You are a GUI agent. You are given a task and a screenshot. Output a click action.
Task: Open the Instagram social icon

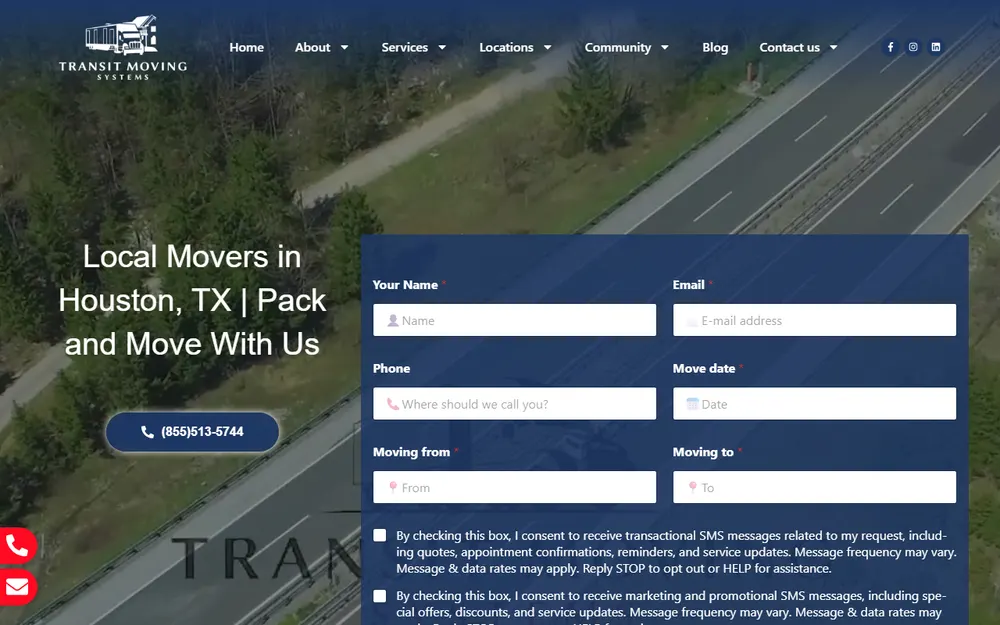point(913,47)
